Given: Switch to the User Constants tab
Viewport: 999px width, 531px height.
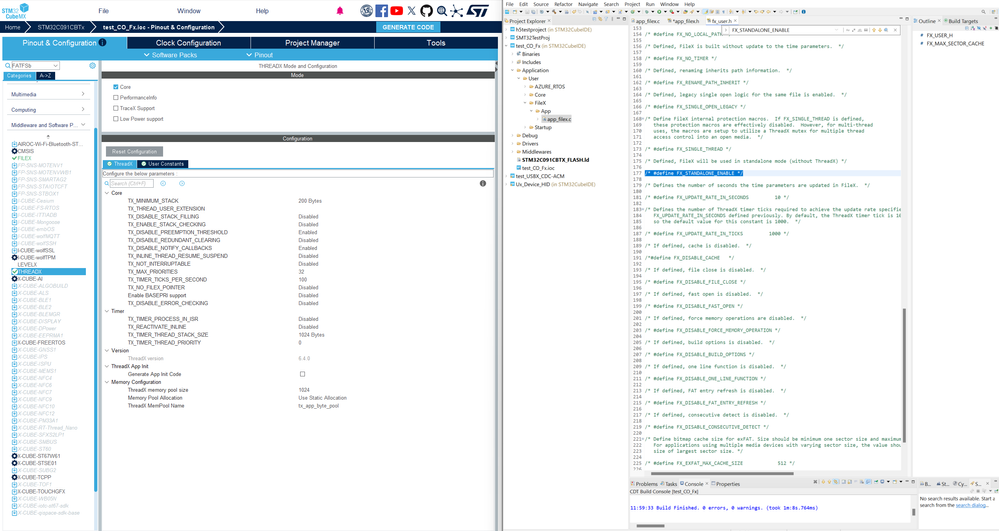Looking at the screenshot, I should pos(162,164).
